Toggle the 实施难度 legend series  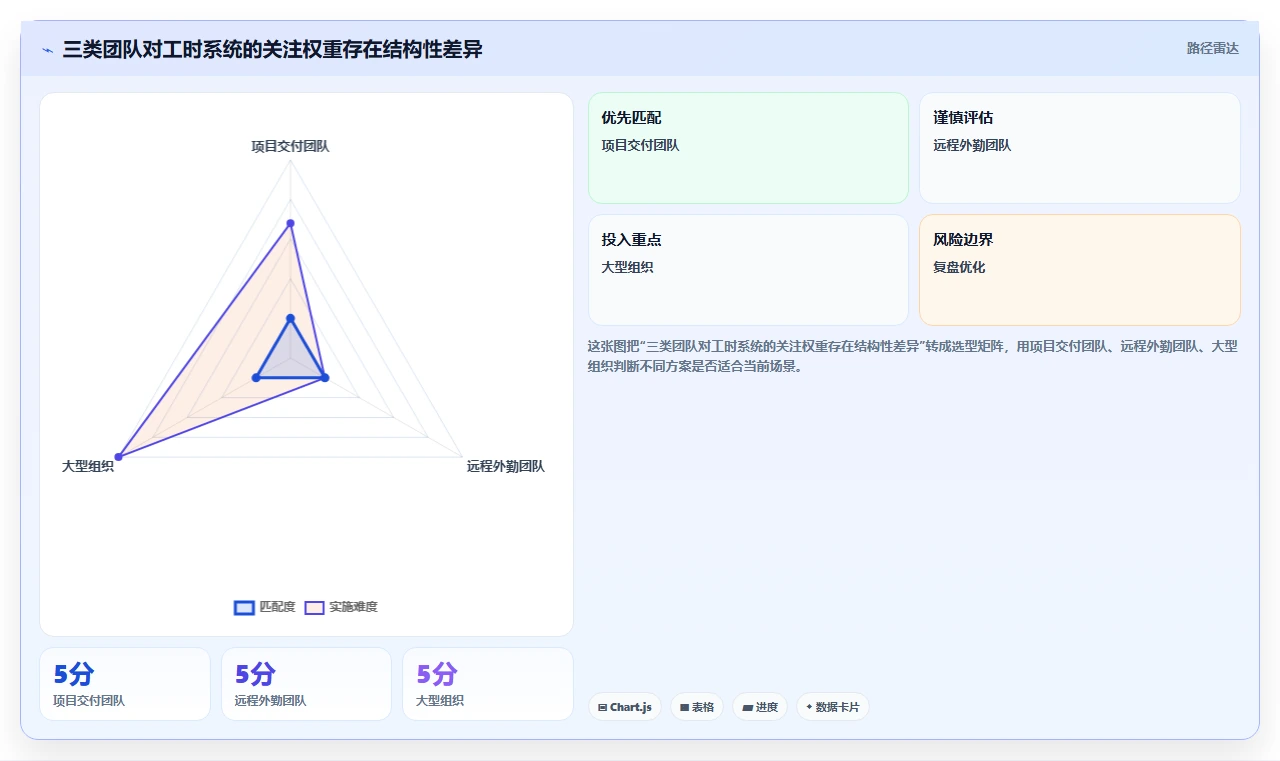[x=341, y=607]
